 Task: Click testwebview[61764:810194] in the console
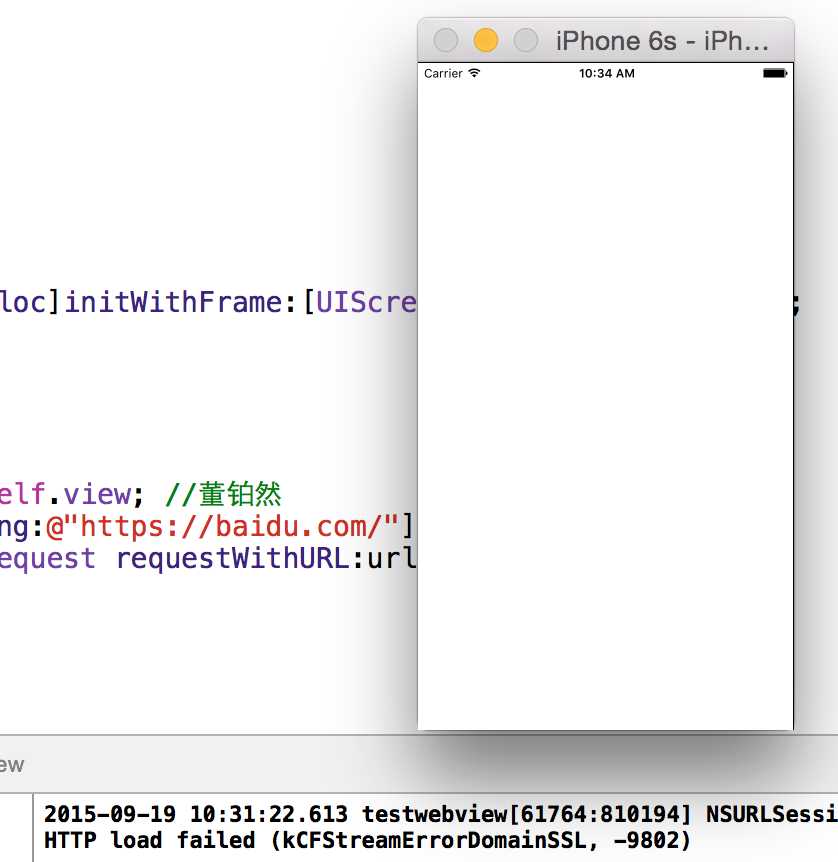pyautogui.click(x=526, y=814)
